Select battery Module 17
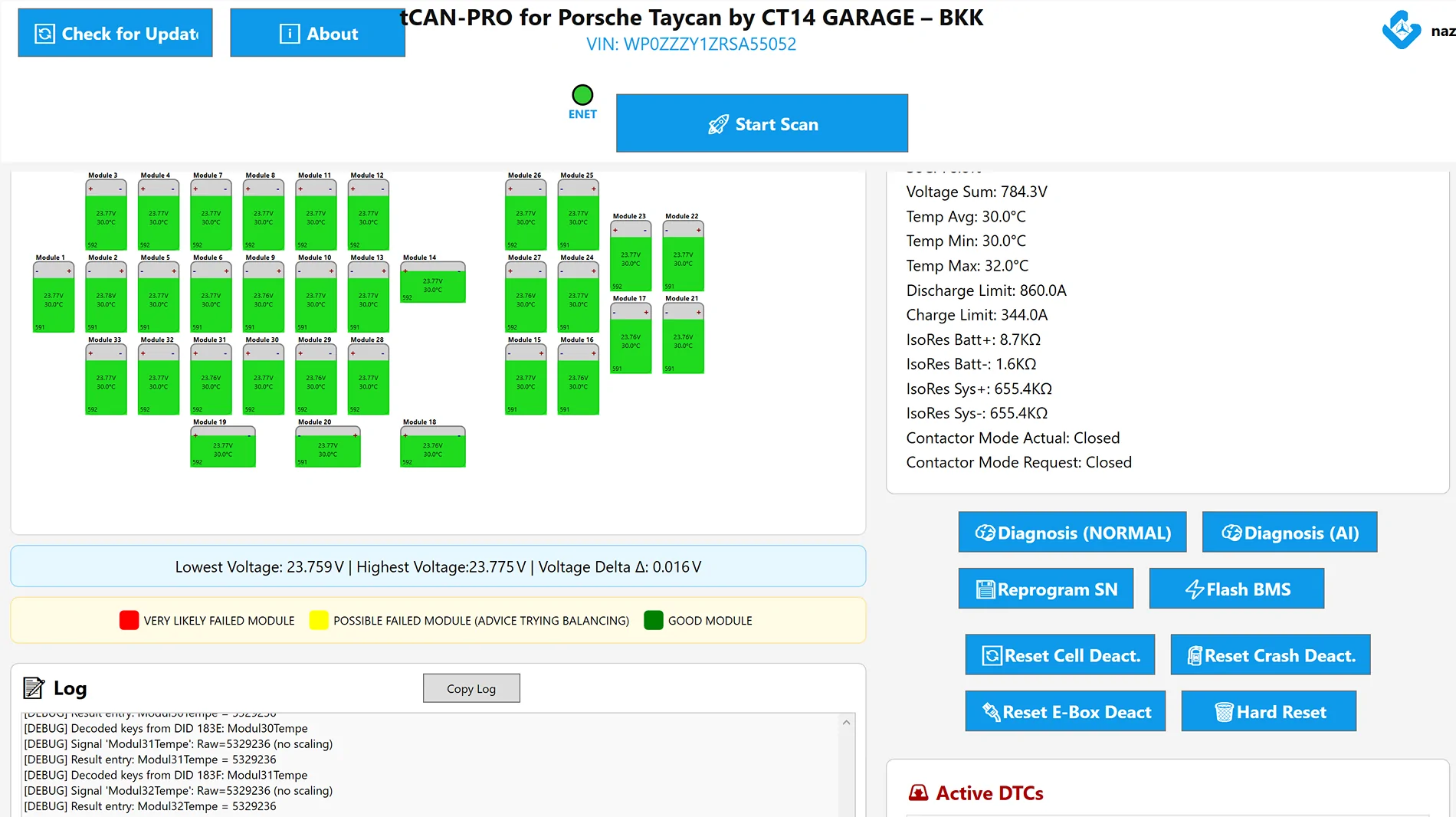The width and height of the screenshot is (1456, 817). 631,338
